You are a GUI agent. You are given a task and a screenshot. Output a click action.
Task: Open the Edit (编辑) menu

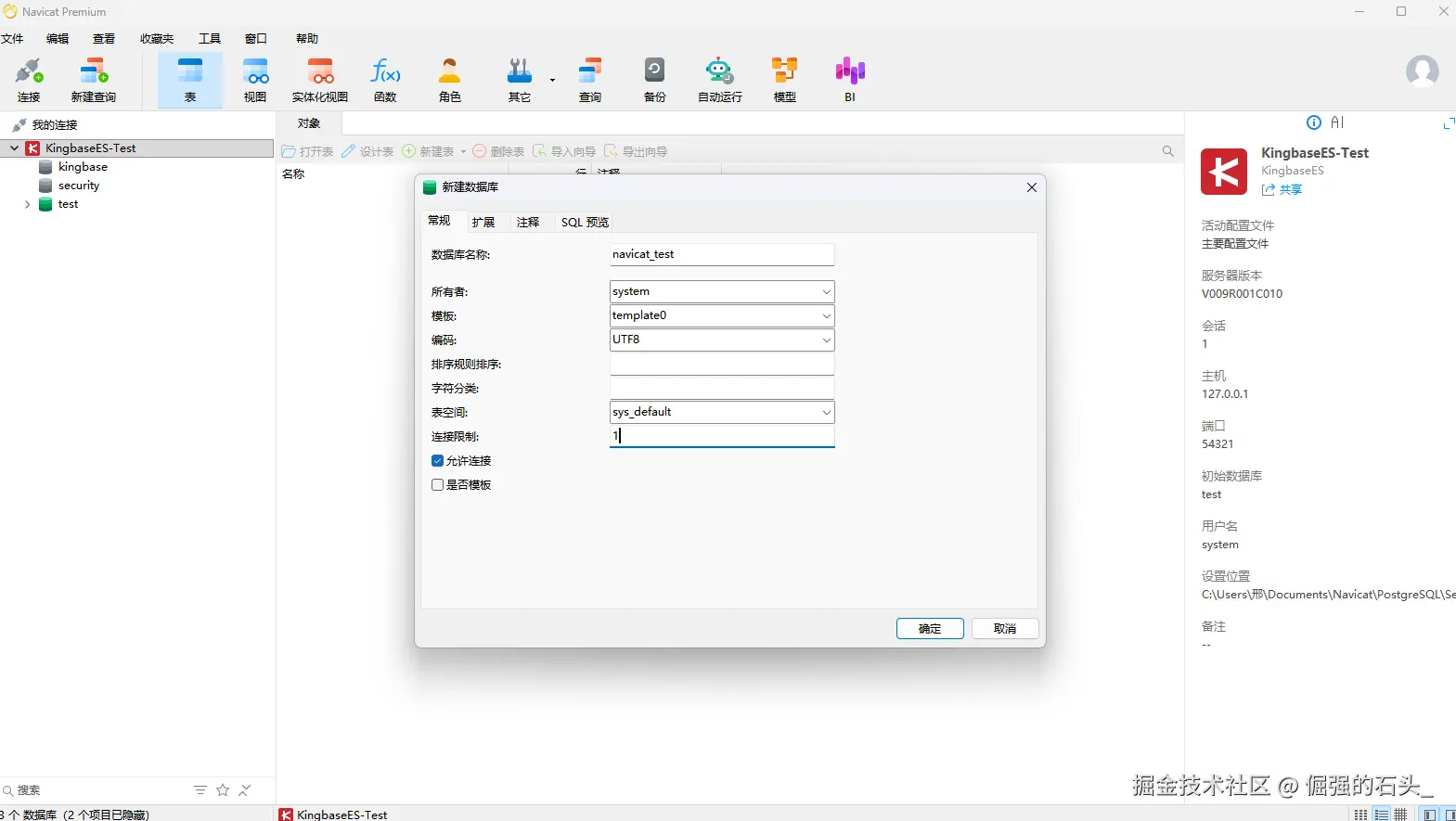click(x=58, y=38)
